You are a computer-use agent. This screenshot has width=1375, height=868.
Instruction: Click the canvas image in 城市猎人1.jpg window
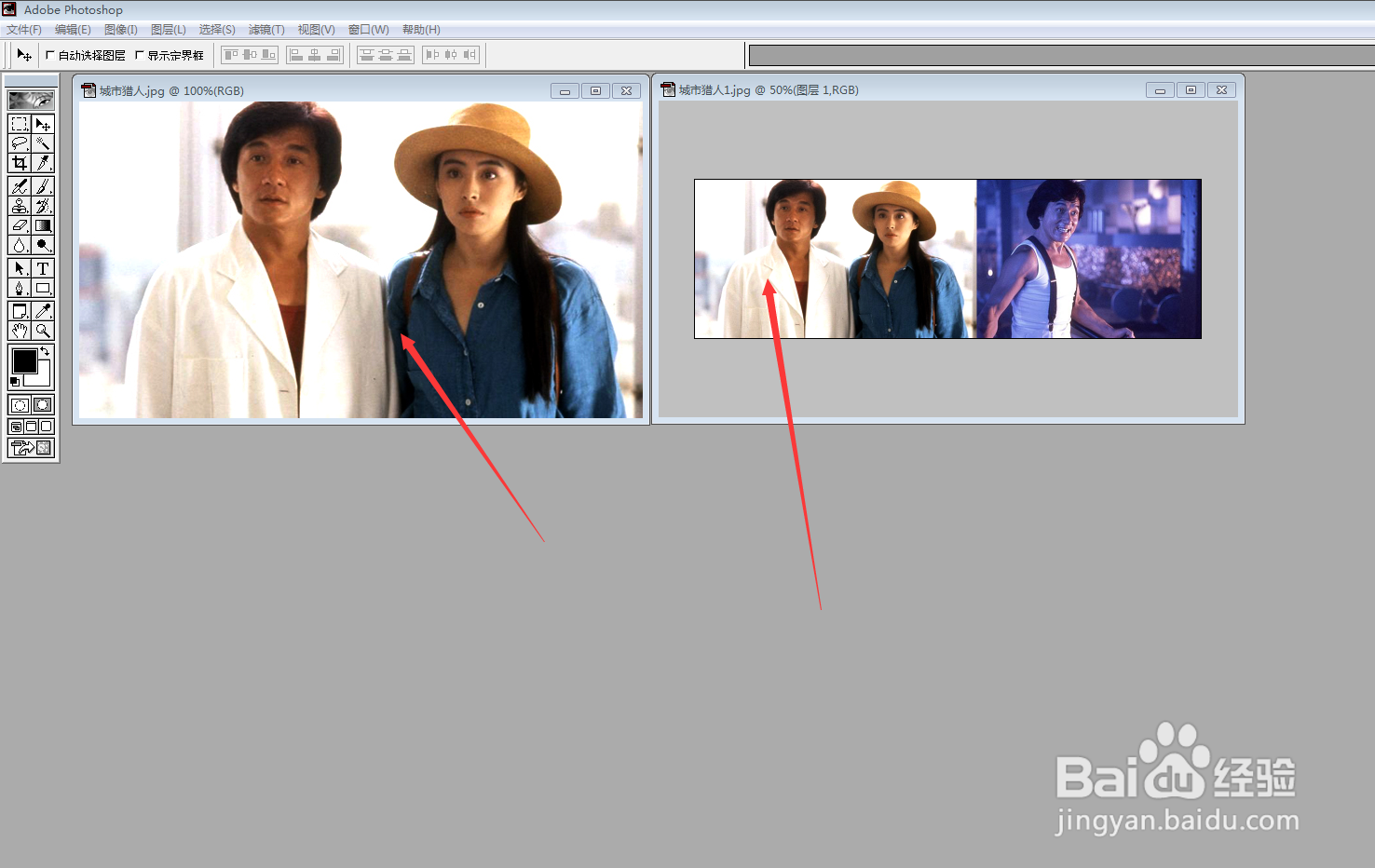click(x=947, y=259)
